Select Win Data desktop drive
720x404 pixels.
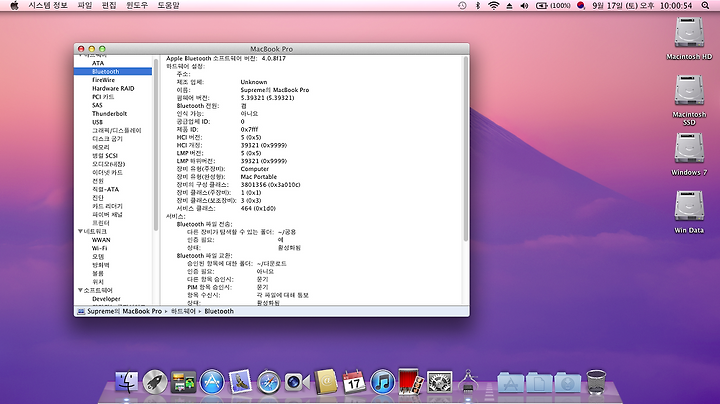pyautogui.click(x=689, y=212)
